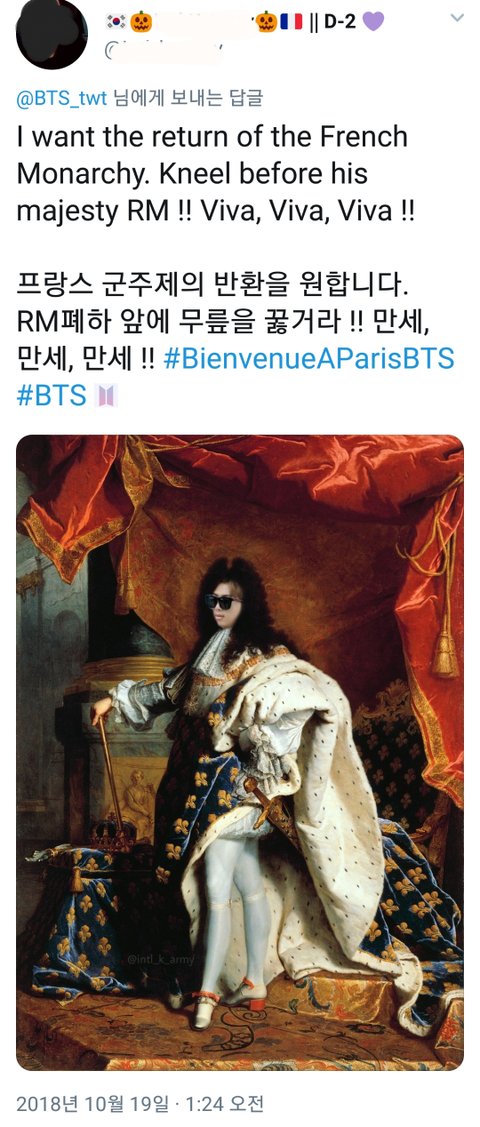Open the @BTS_twt mention link
The width and height of the screenshot is (480, 1127).
pos(61,98)
